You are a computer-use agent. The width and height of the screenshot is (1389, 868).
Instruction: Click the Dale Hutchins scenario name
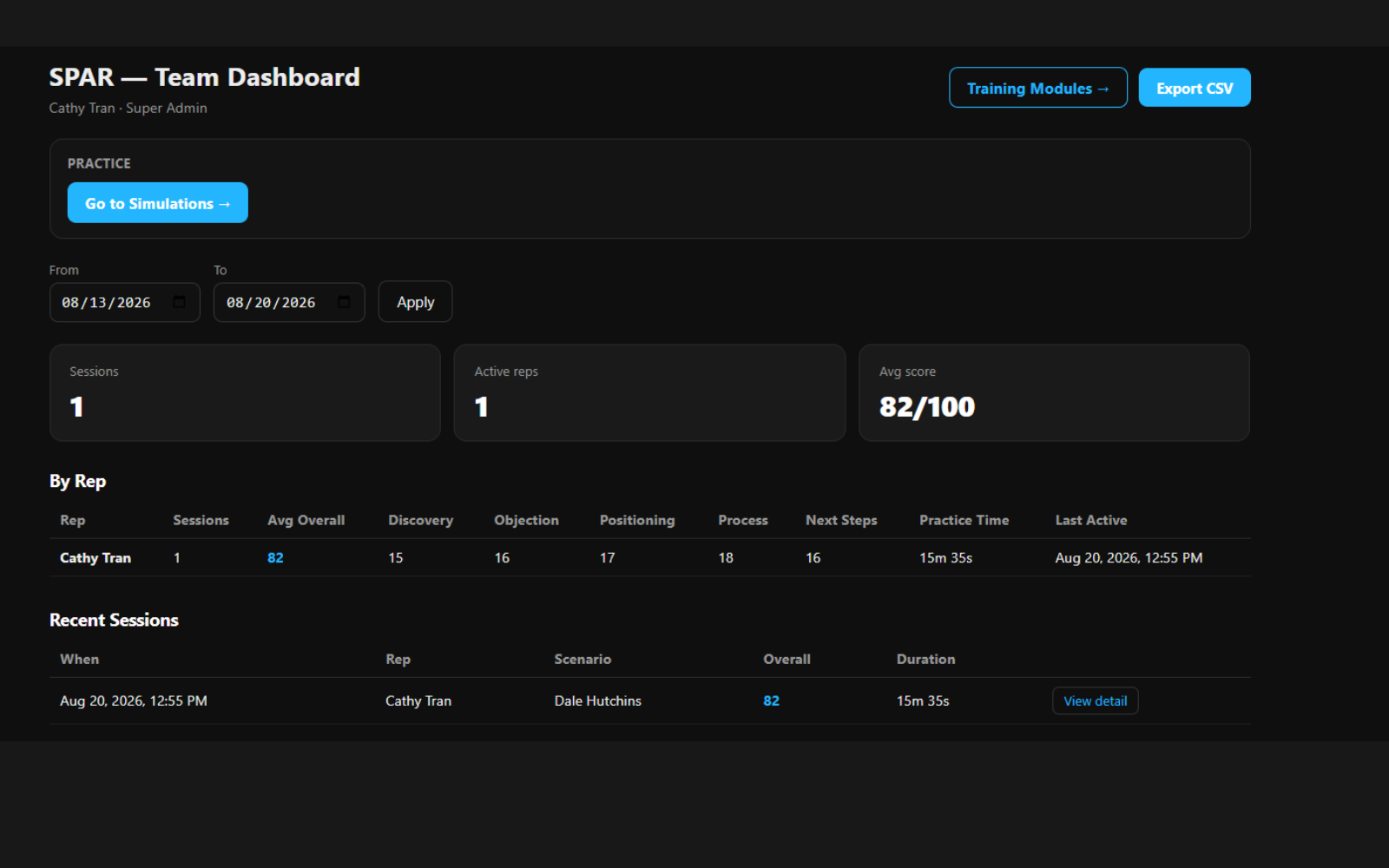pyautogui.click(x=597, y=700)
